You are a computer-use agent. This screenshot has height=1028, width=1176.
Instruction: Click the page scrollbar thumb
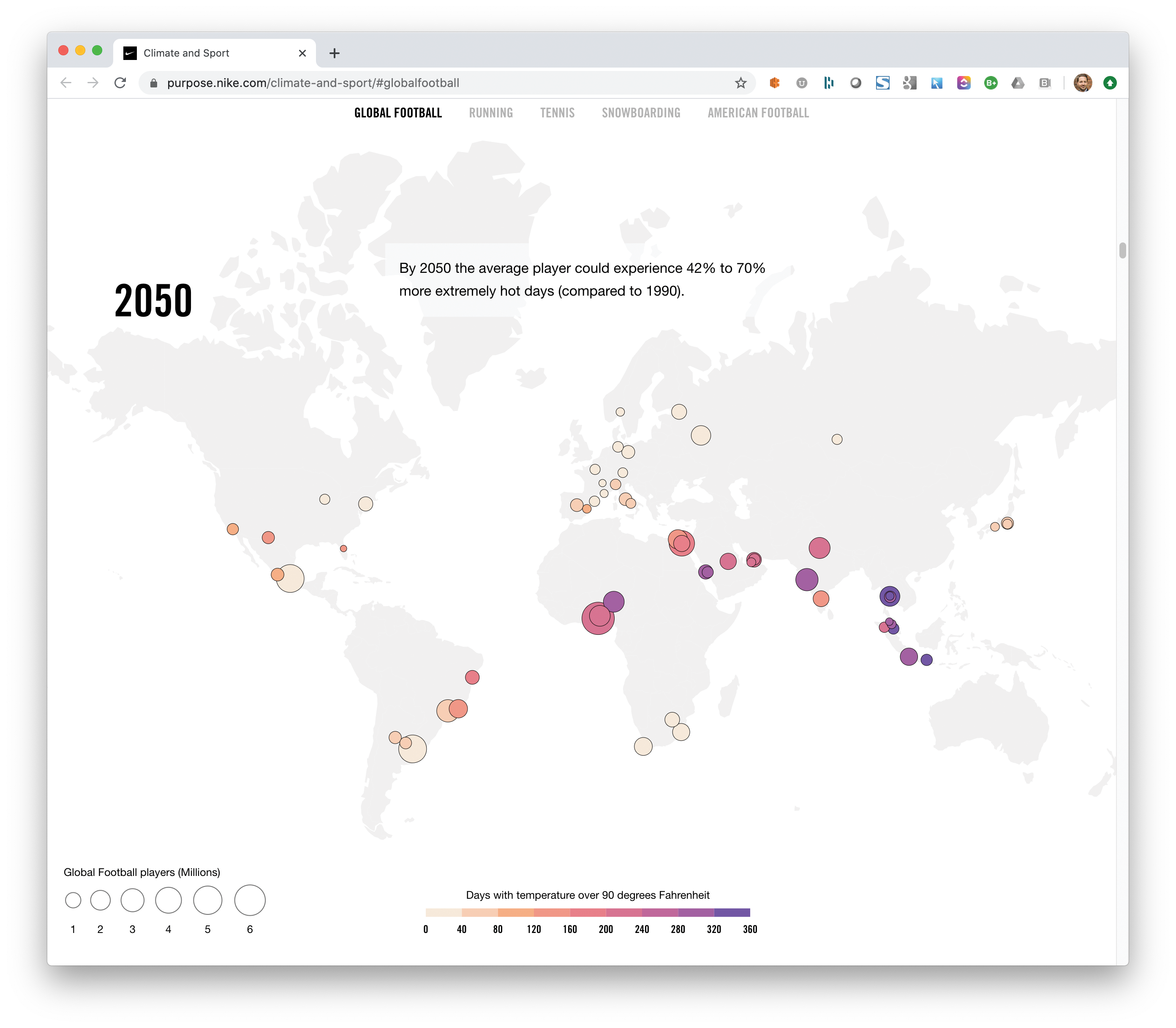point(1122,251)
